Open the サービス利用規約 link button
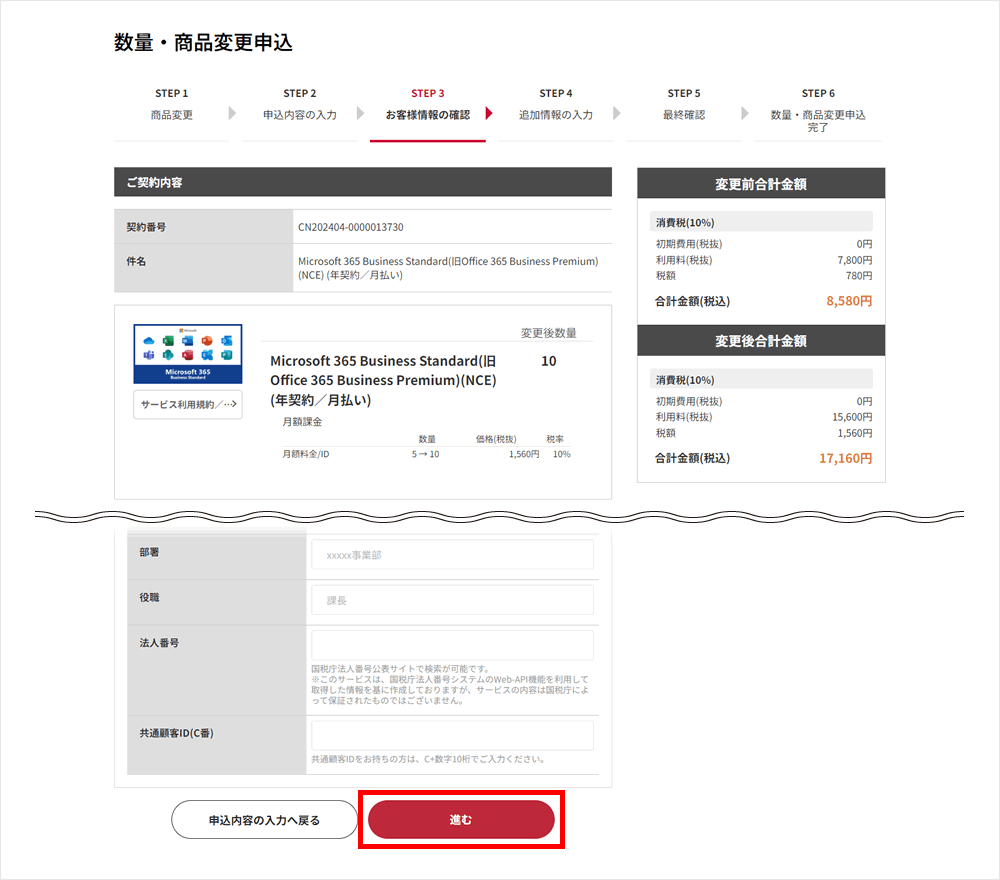 click(x=188, y=404)
